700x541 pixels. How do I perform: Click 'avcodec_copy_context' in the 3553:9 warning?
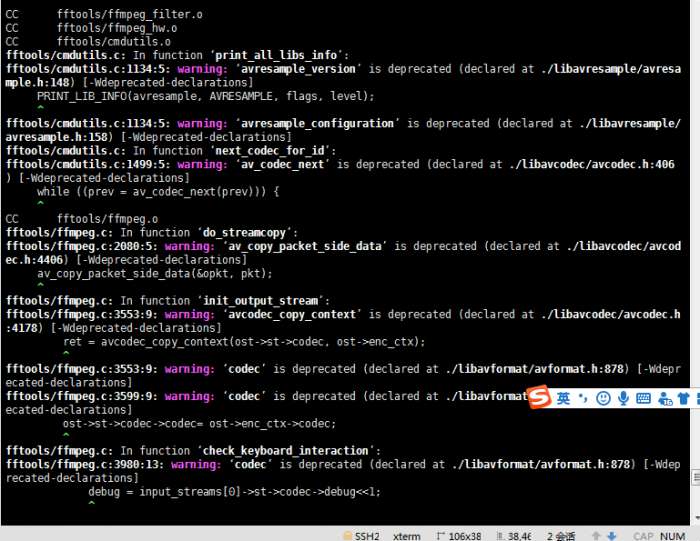292,314
